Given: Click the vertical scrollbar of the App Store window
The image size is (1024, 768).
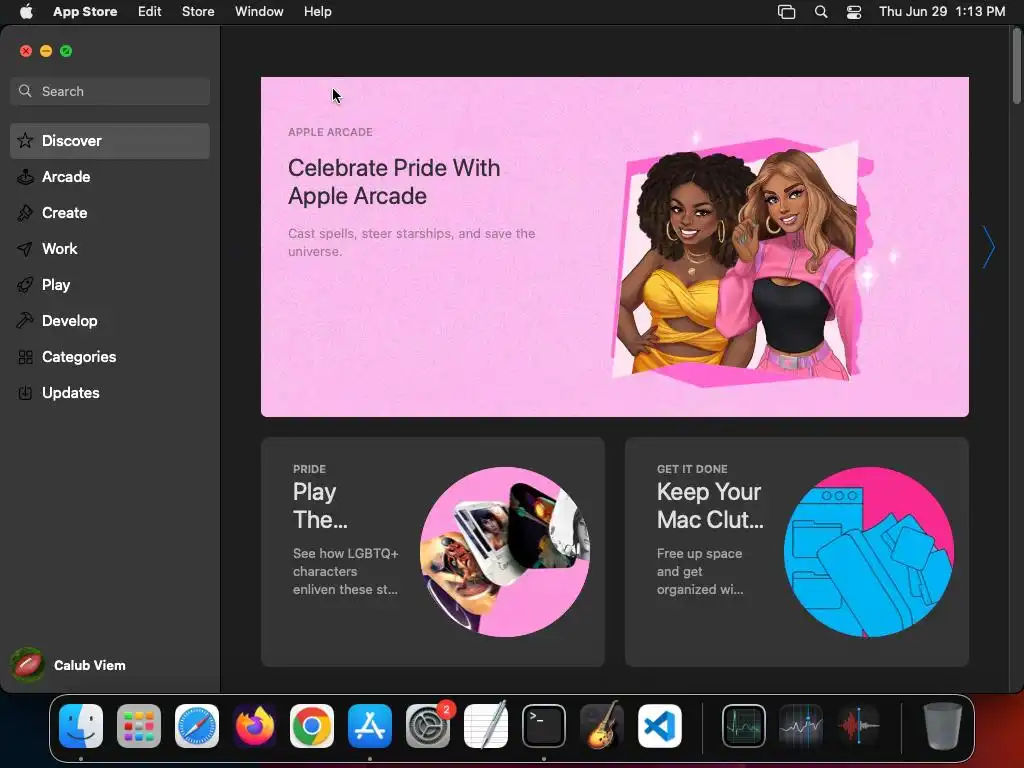Looking at the screenshot, I should tap(1016, 65).
